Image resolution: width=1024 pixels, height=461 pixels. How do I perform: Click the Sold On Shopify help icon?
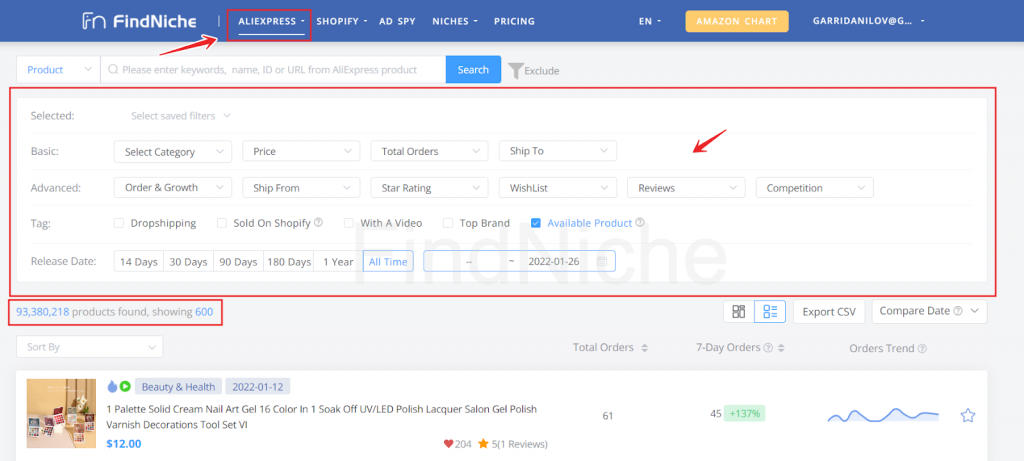click(318, 223)
